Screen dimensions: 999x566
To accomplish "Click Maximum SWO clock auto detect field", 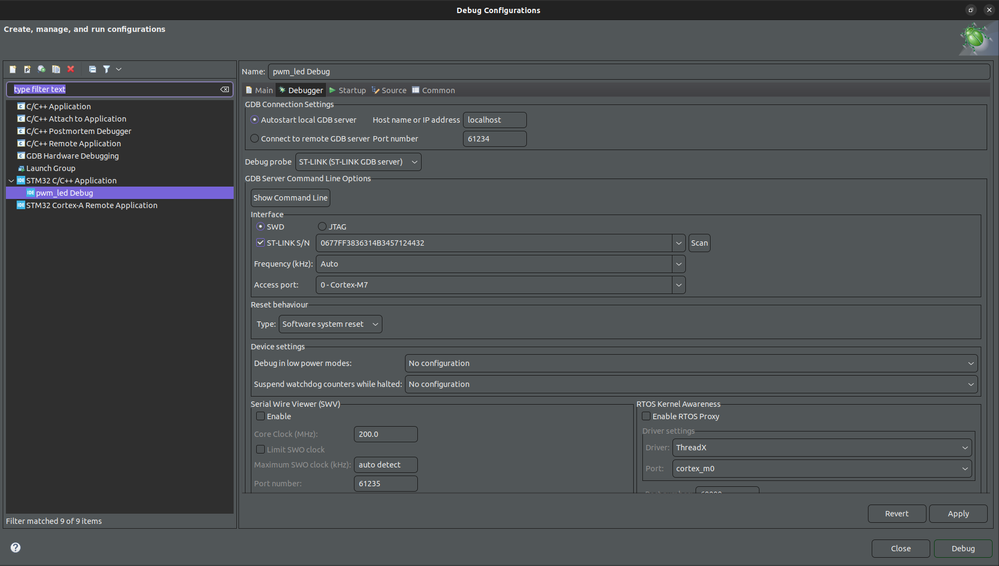I will point(385,465).
